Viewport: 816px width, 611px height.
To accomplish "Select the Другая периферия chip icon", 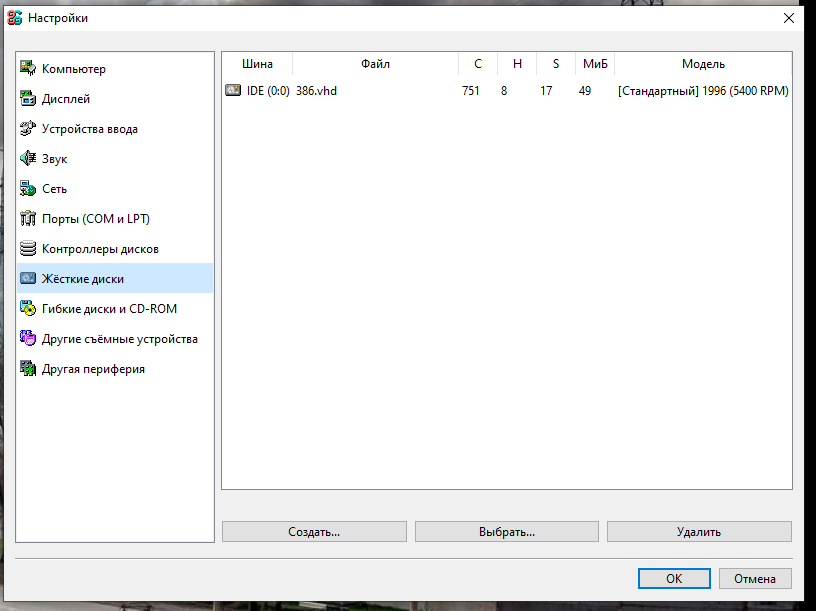I will click(x=28, y=369).
